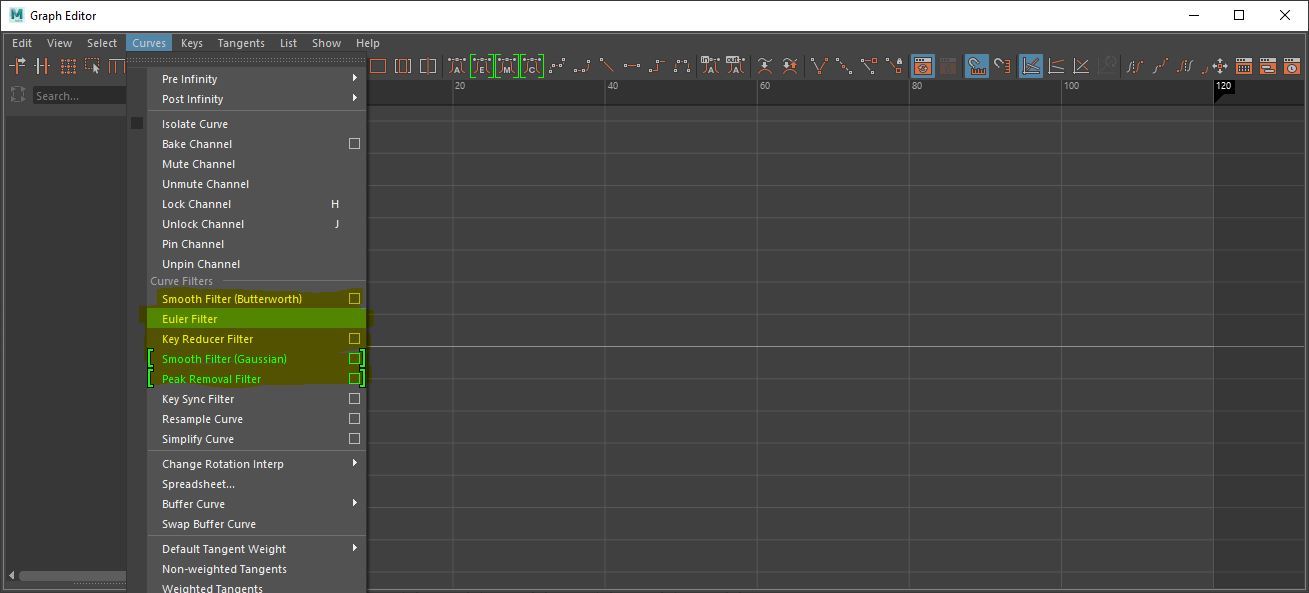Open Smooth Filter (Butterworth) option box
This screenshot has height=593, width=1309.
click(354, 299)
